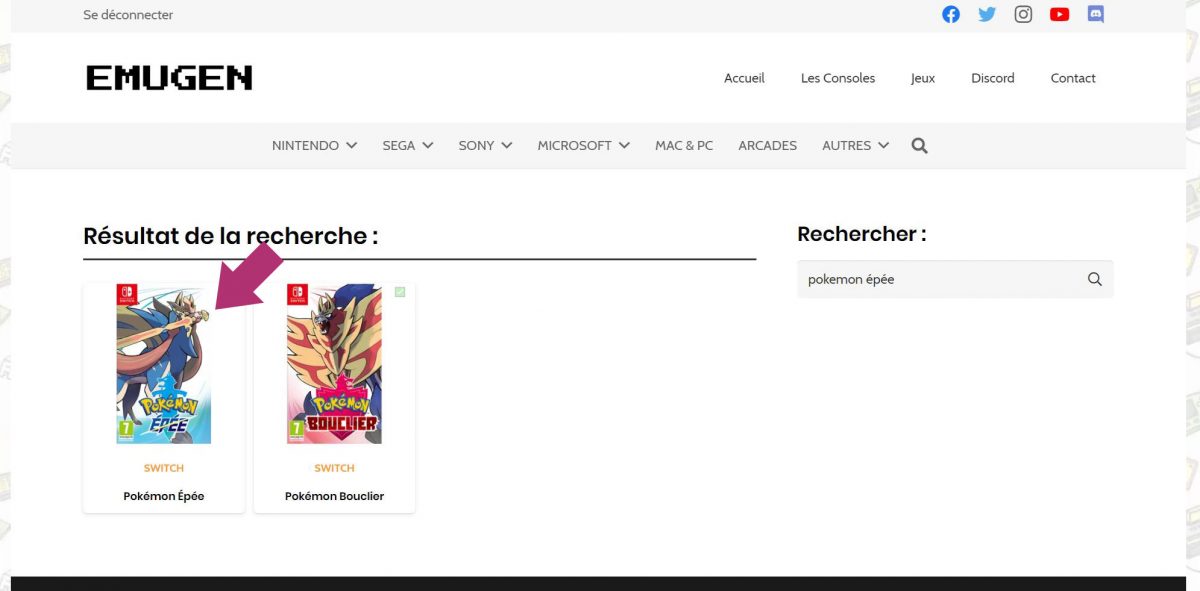The height and width of the screenshot is (591, 1200).
Task: Open the Pokémon Bouclier title link
Action: pos(334,497)
